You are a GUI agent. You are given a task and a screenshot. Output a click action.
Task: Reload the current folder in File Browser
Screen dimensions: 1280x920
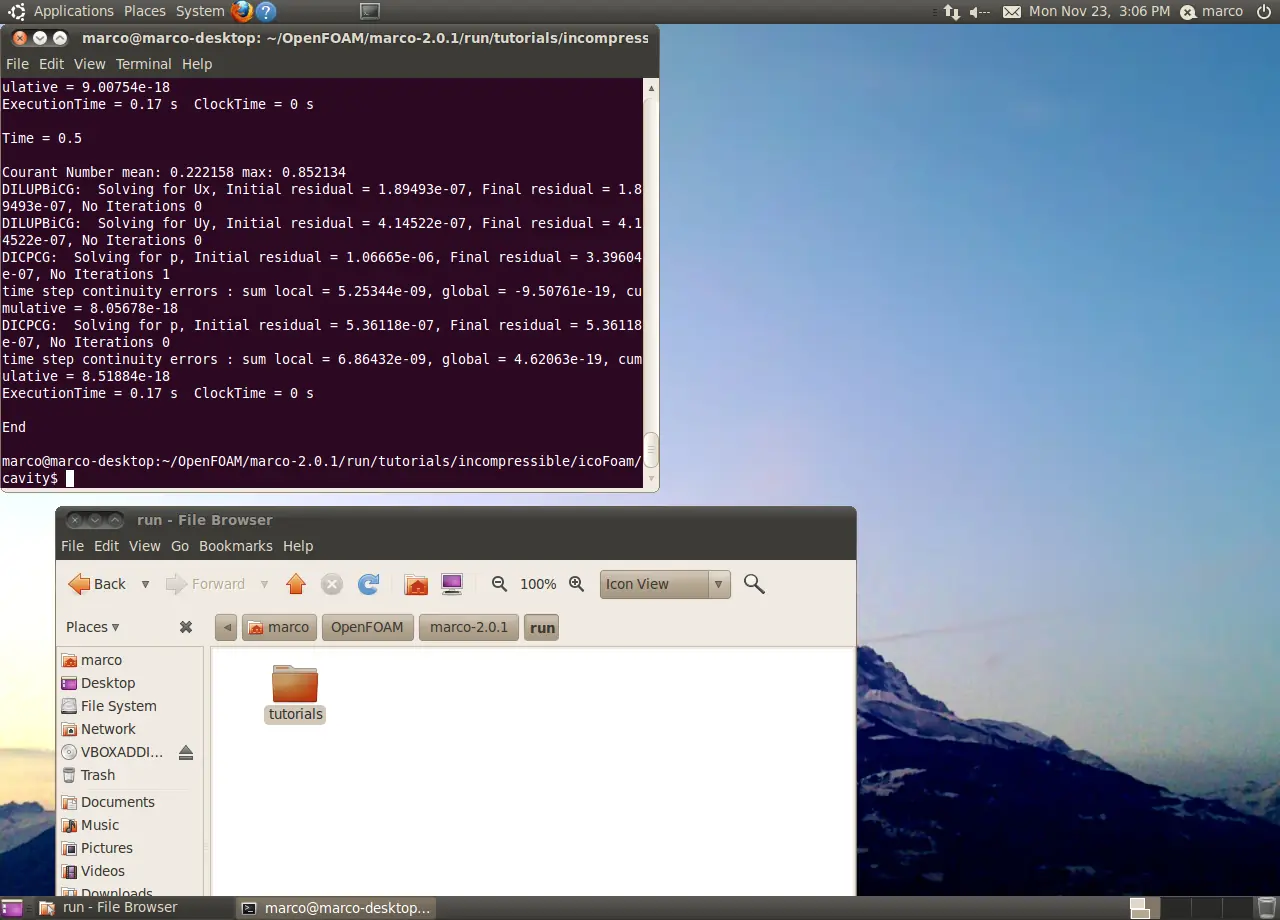point(368,584)
